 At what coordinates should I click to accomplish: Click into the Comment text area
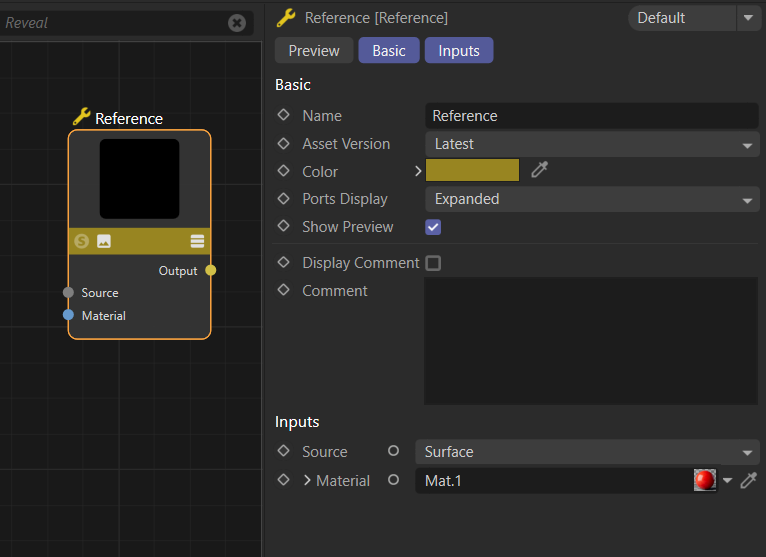590,340
